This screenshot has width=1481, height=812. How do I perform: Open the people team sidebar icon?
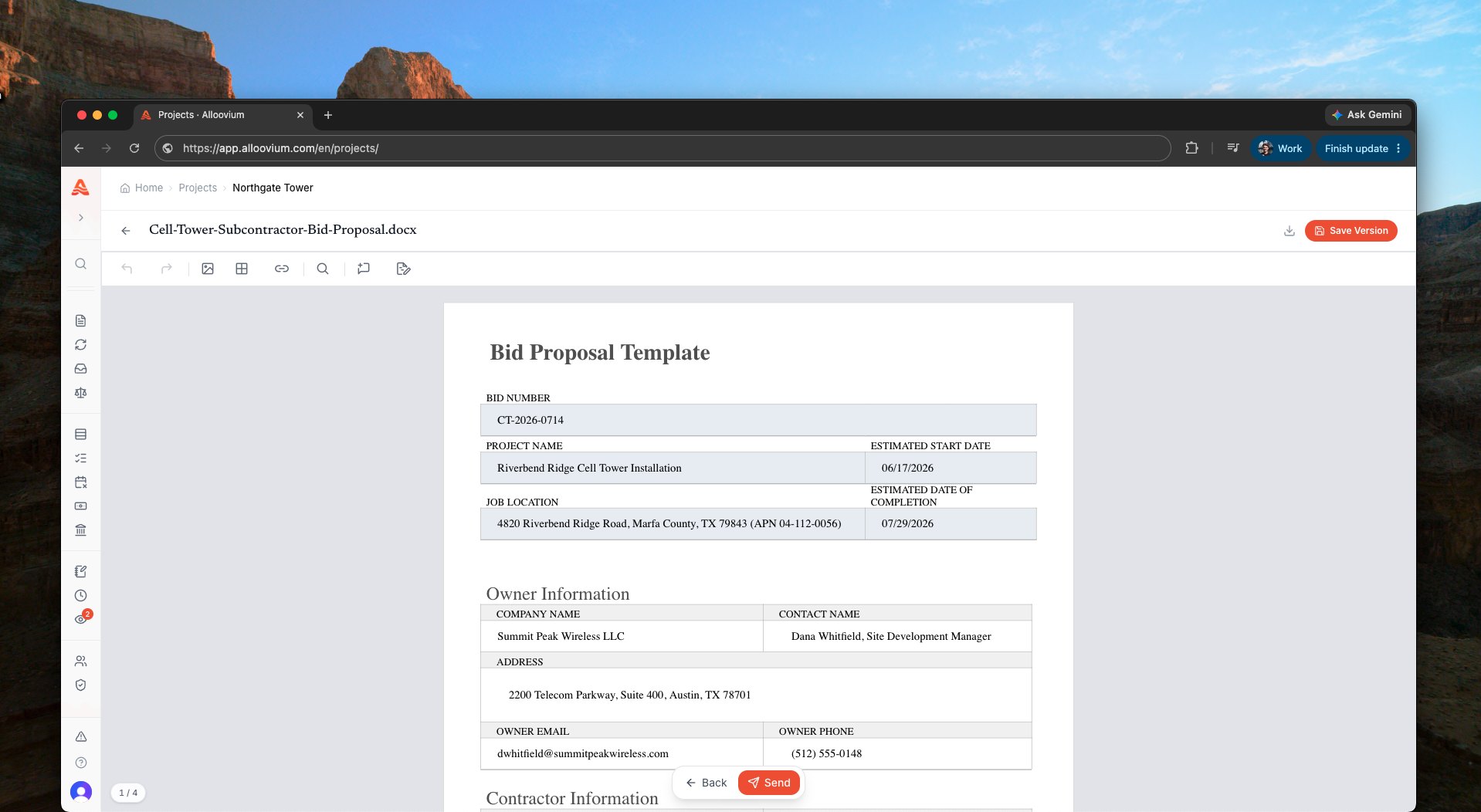80,661
